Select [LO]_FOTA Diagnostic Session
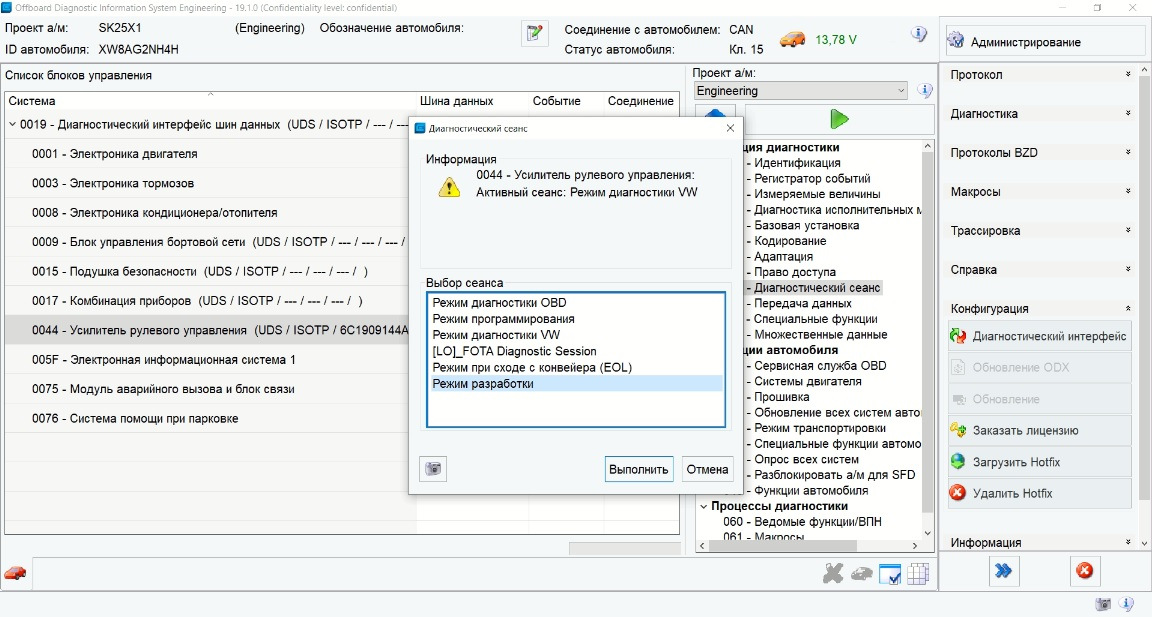Screen dimensions: 1152x617 coord(575,351)
